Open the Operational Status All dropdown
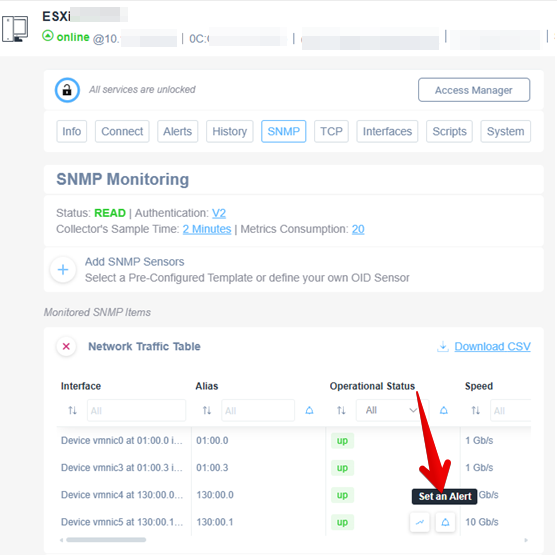 pos(392,410)
